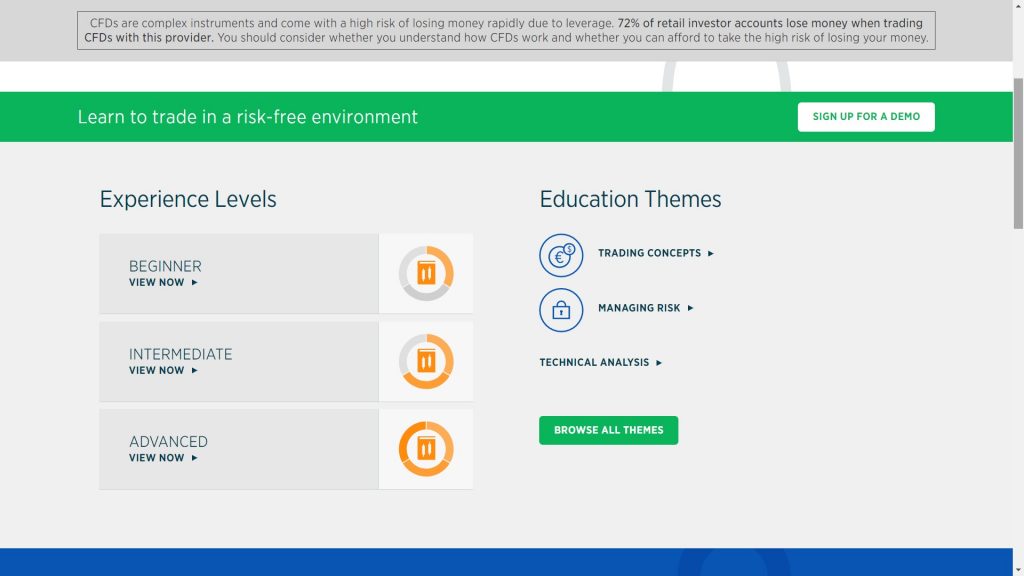Open the Trading Concepts theme link
Viewport: 1024px width, 576px height.
[x=649, y=253]
